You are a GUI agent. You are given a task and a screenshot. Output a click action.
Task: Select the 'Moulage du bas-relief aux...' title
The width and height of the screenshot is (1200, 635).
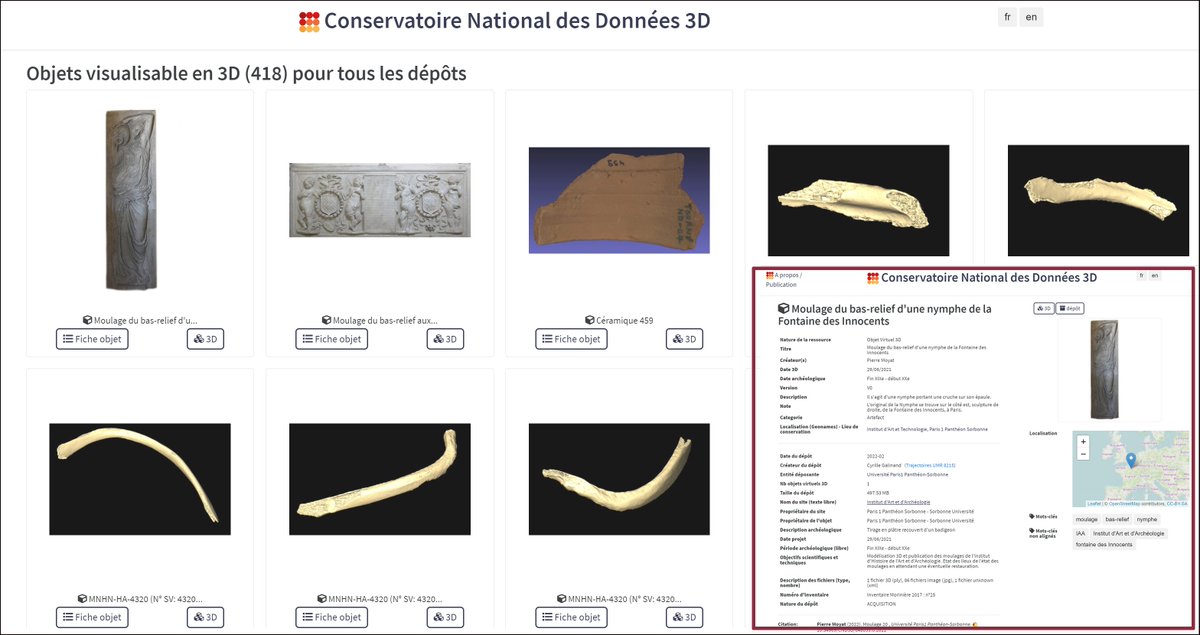pyautogui.click(x=385, y=321)
